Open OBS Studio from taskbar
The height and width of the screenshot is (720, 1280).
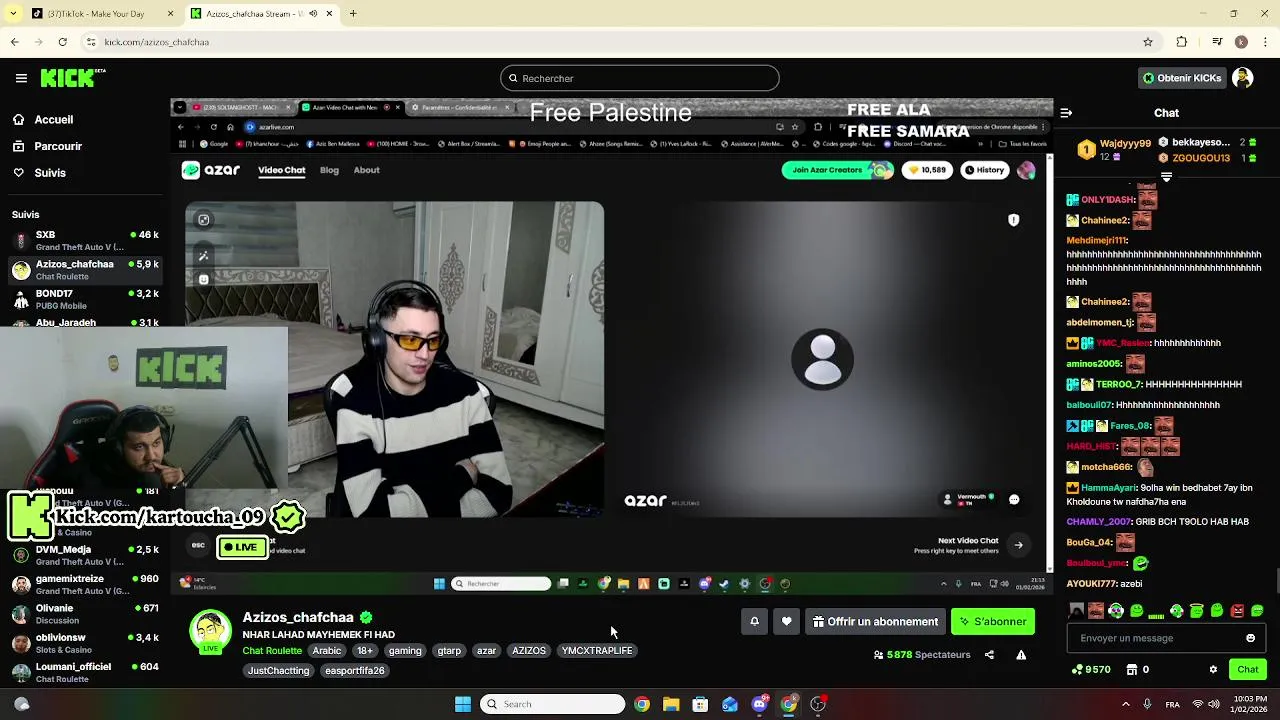(x=818, y=704)
